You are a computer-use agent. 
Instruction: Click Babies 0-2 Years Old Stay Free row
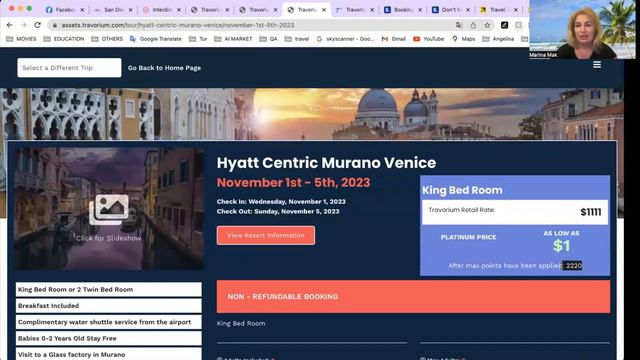[109, 338]
